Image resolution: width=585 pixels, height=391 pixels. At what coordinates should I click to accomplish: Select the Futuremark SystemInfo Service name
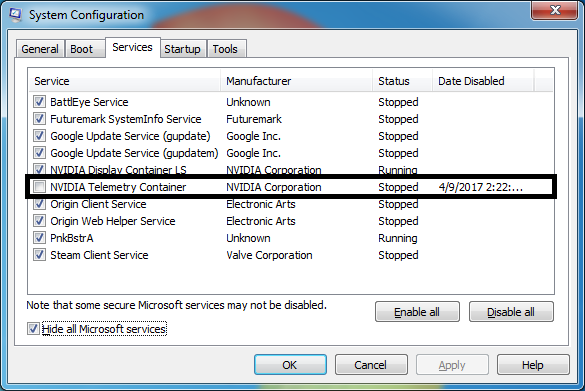(126, 119)
